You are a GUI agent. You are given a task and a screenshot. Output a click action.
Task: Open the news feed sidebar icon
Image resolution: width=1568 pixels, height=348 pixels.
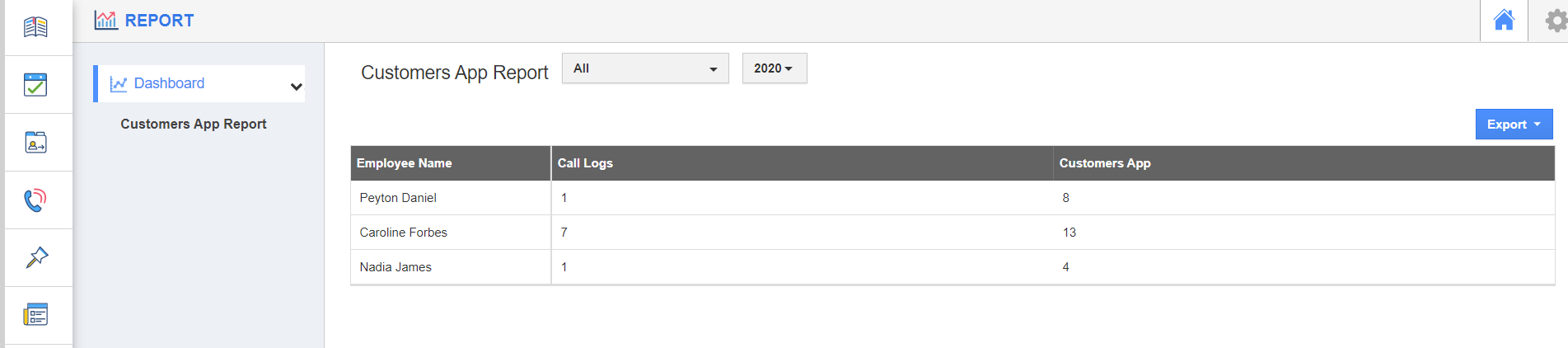tap(35, 314)
